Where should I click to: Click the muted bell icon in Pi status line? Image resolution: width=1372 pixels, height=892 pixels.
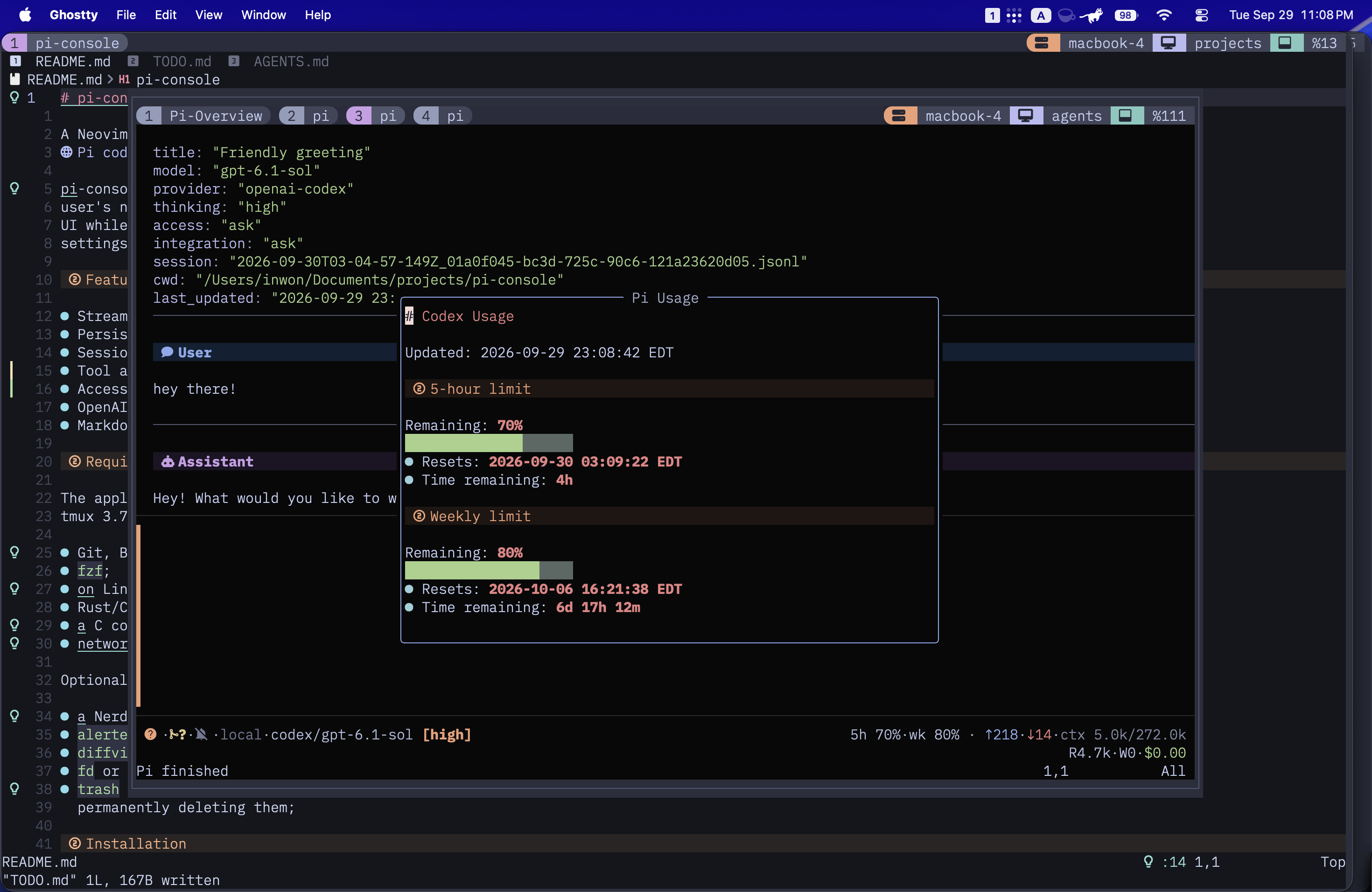(x=201, y=734)
